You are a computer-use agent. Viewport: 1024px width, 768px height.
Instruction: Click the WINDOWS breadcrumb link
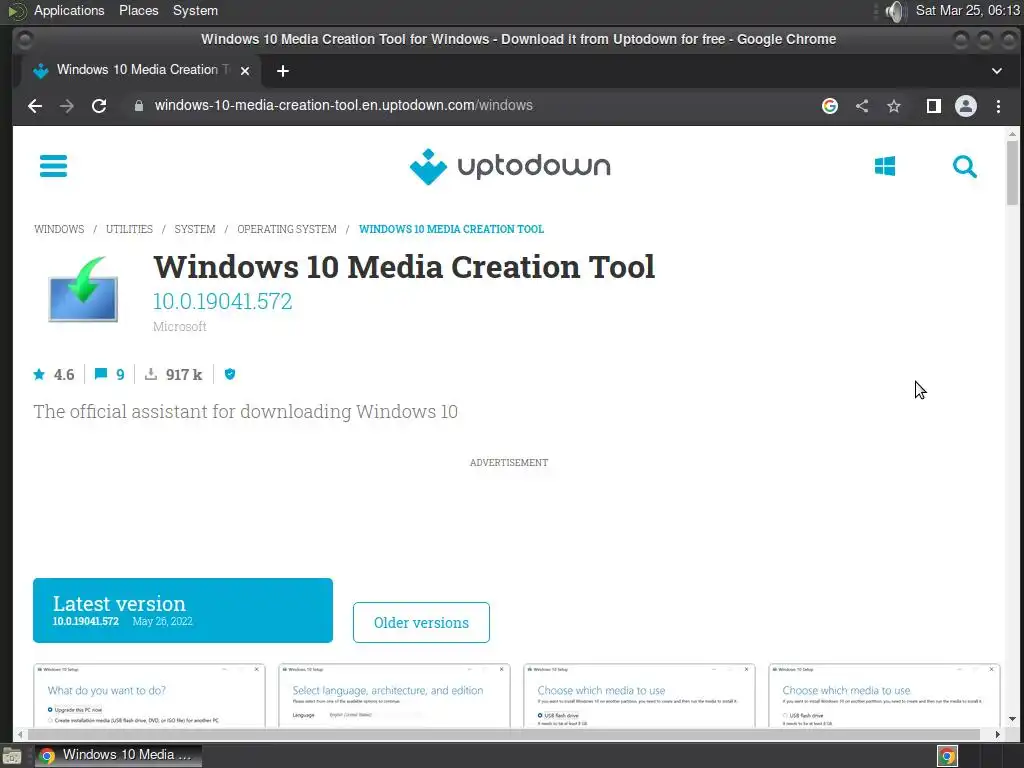click(59, 229)
